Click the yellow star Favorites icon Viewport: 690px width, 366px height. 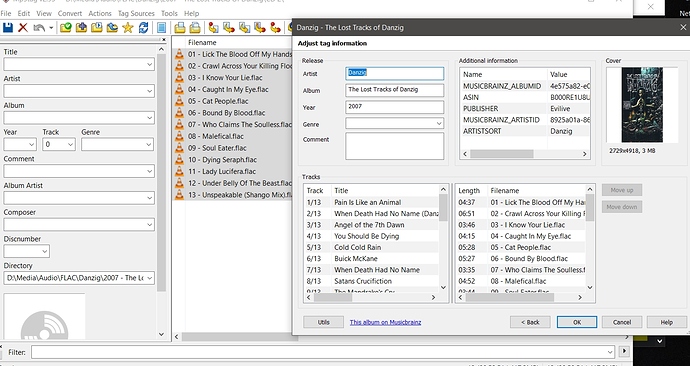coord(128,28)
